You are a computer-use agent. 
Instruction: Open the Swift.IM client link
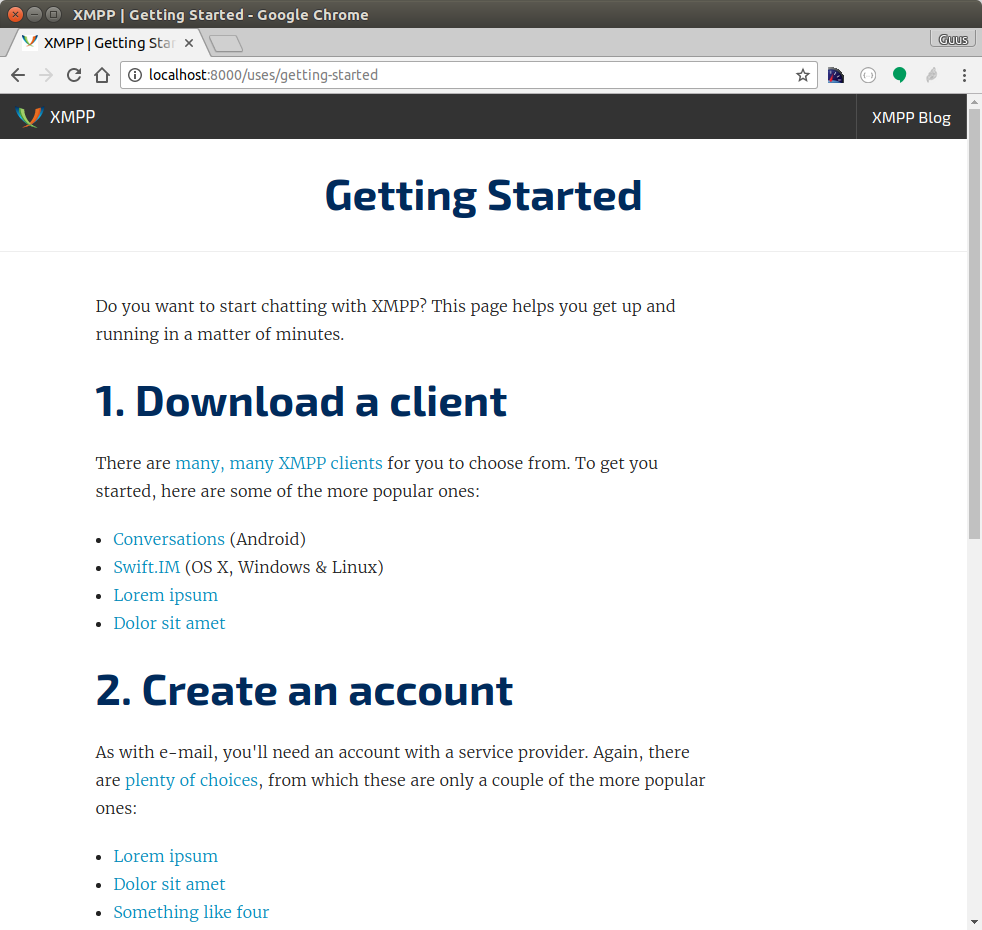tap(147, 567)
